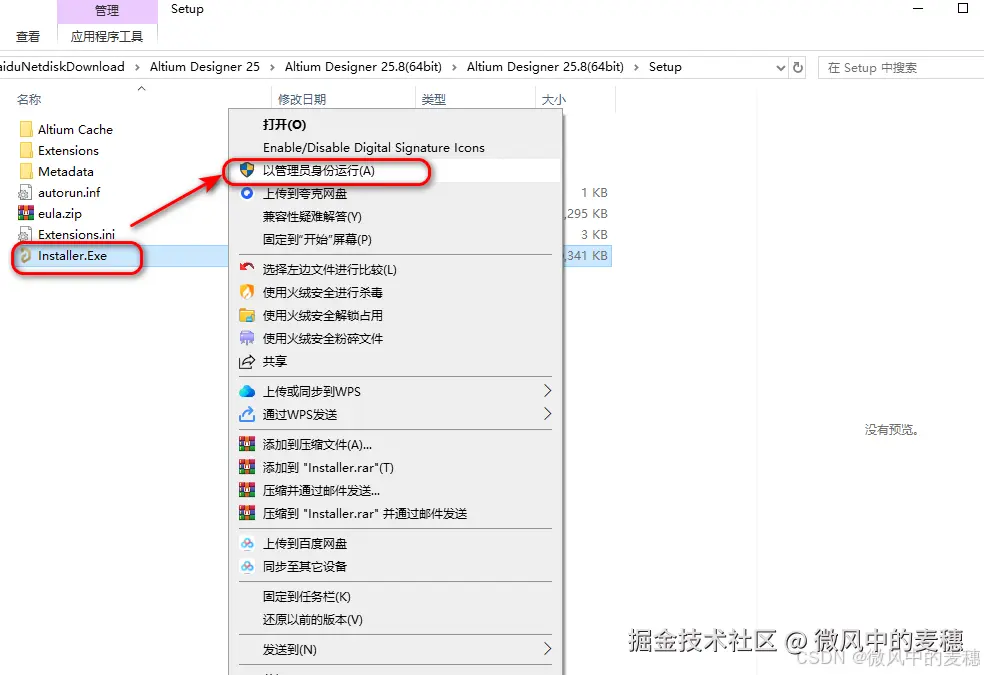Click the red compare-files arrow icon

click(247, 269)
